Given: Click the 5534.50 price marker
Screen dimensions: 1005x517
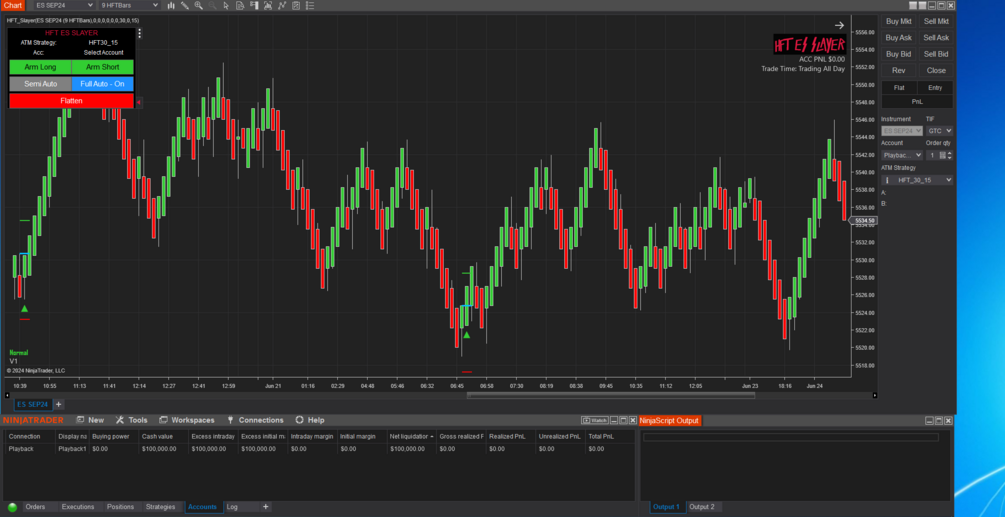Looking at the screenshot, I should click(863, 220).
